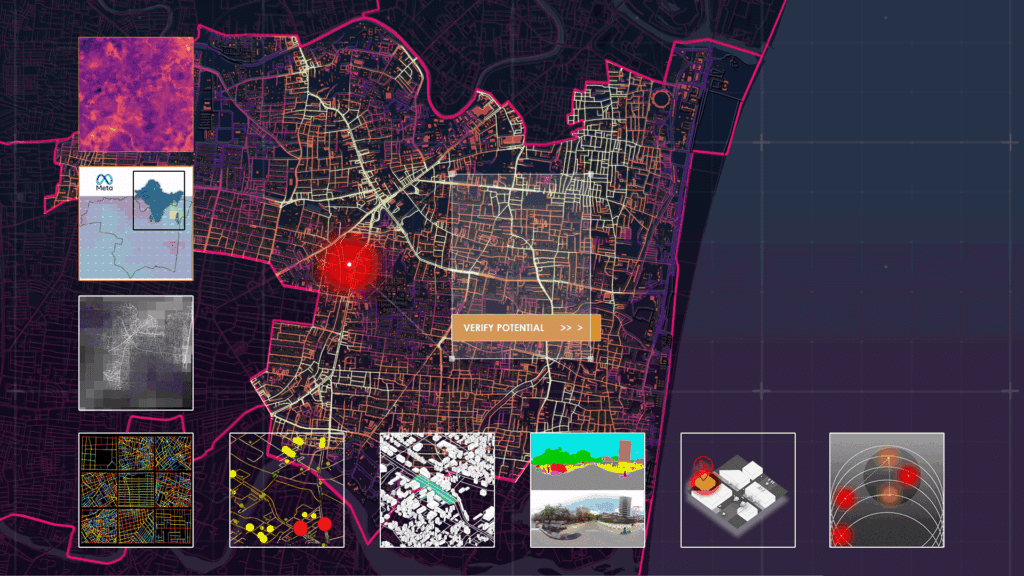Open the concentric circles hotspot thumbnail
Viewport: 1024px width, 576px height.
(x=887, y=490)
